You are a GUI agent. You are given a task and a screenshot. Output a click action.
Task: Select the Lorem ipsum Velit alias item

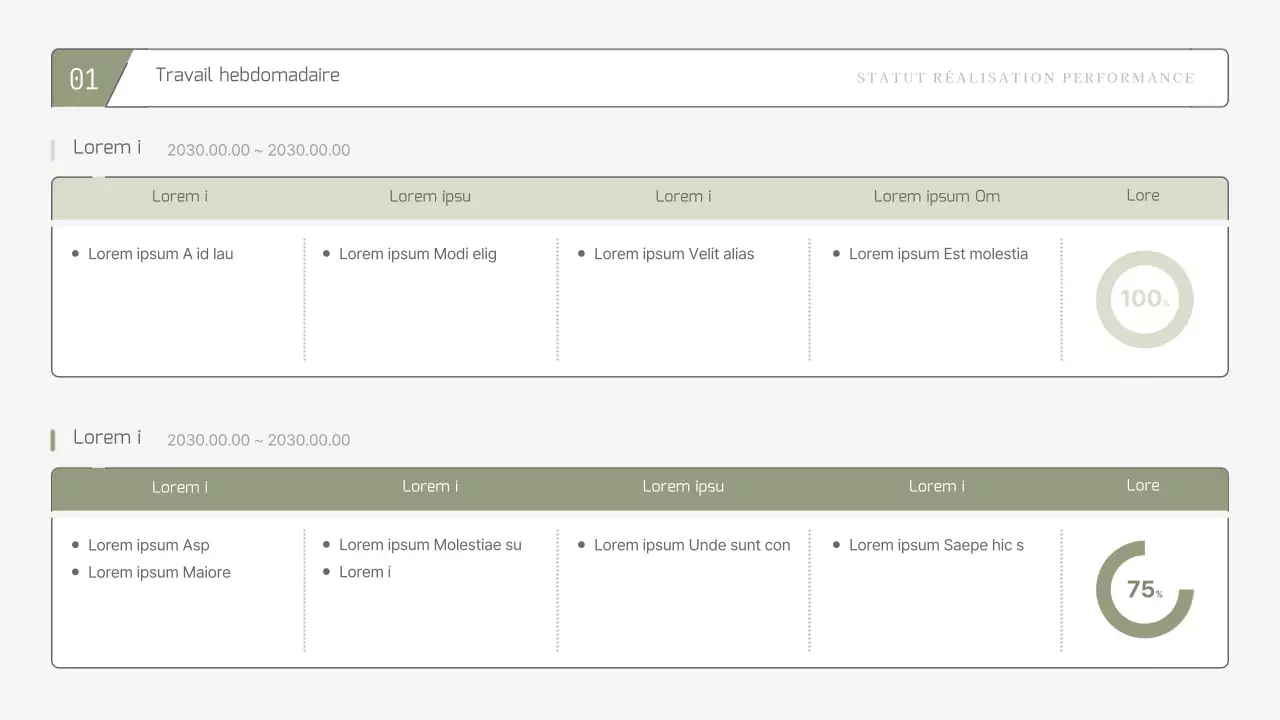(x=675, y=254)
